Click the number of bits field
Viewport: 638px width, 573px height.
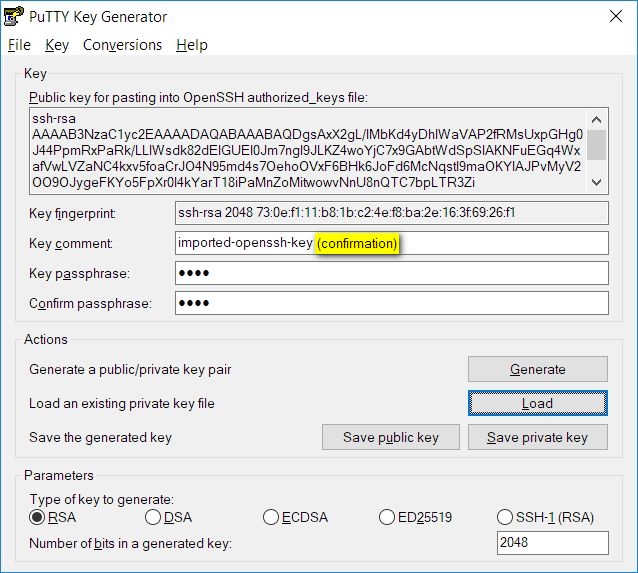click(552, 543)
